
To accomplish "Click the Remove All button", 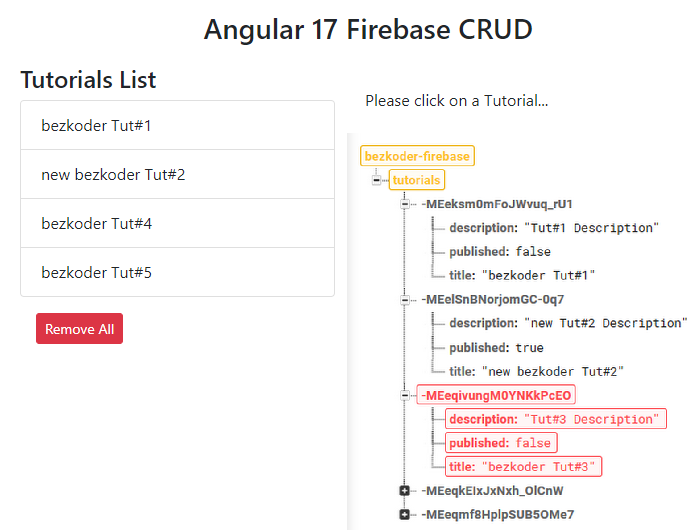I will (x=79, y=329).
